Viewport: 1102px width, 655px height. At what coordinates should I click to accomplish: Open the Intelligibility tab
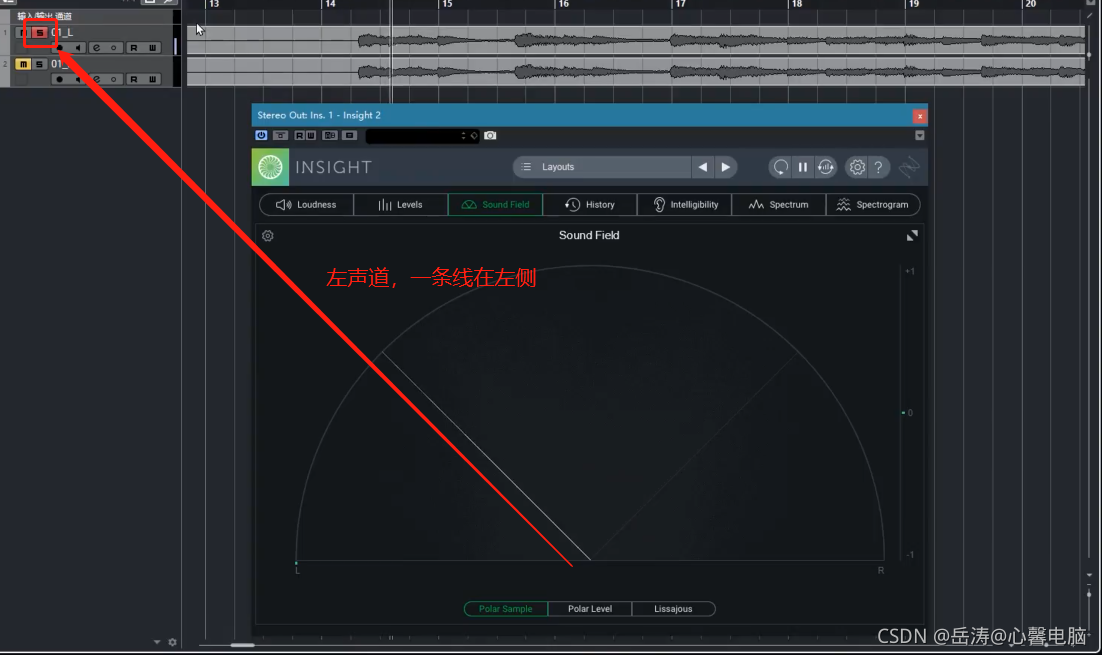point(685,205)
